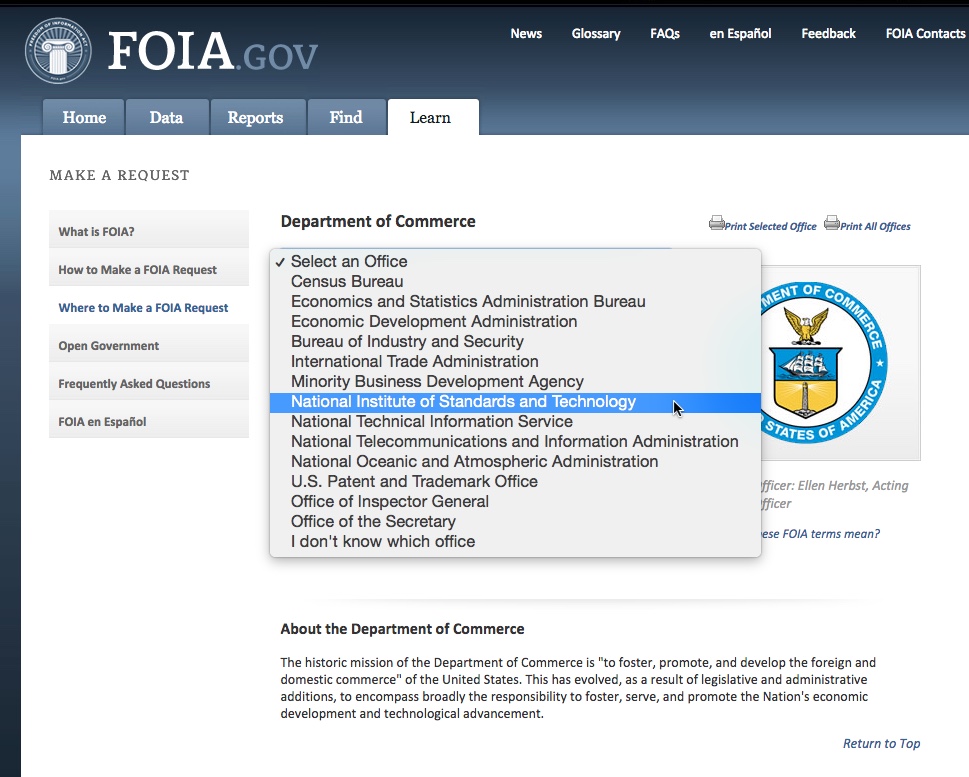Select Census Bureau from the office dropdown
969x777 pixels.
(x=347, y=282)
